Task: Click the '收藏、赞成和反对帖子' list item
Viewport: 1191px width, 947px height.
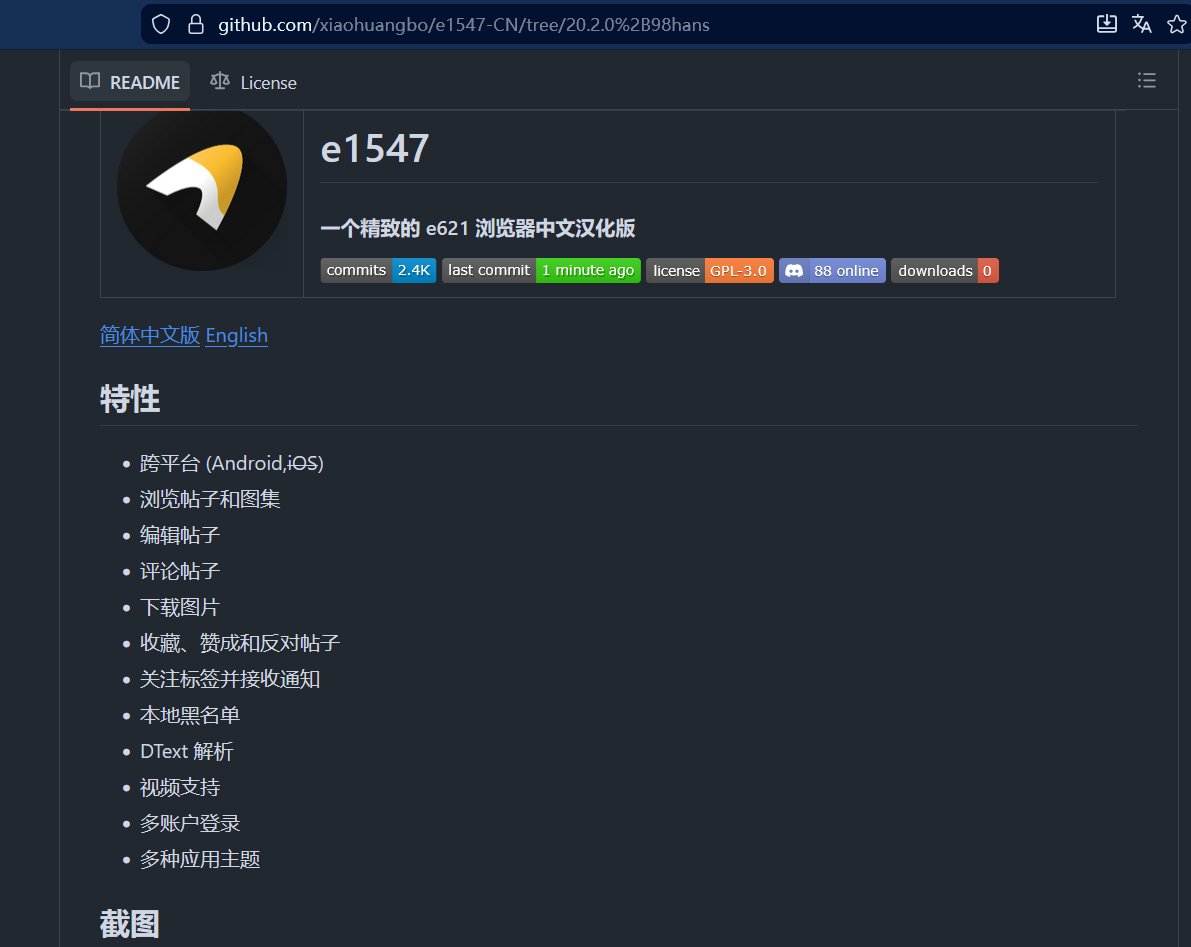Action: point(240,643)
